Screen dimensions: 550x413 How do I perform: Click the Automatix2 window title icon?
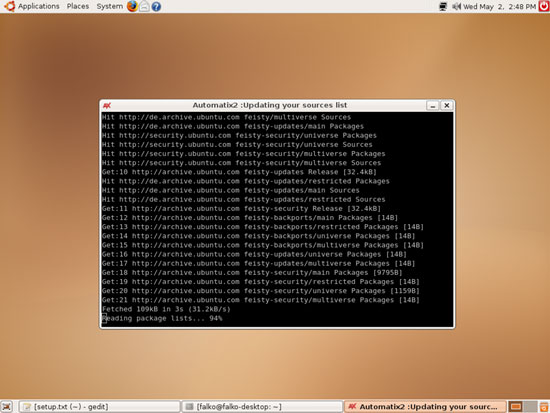[107, 105]
